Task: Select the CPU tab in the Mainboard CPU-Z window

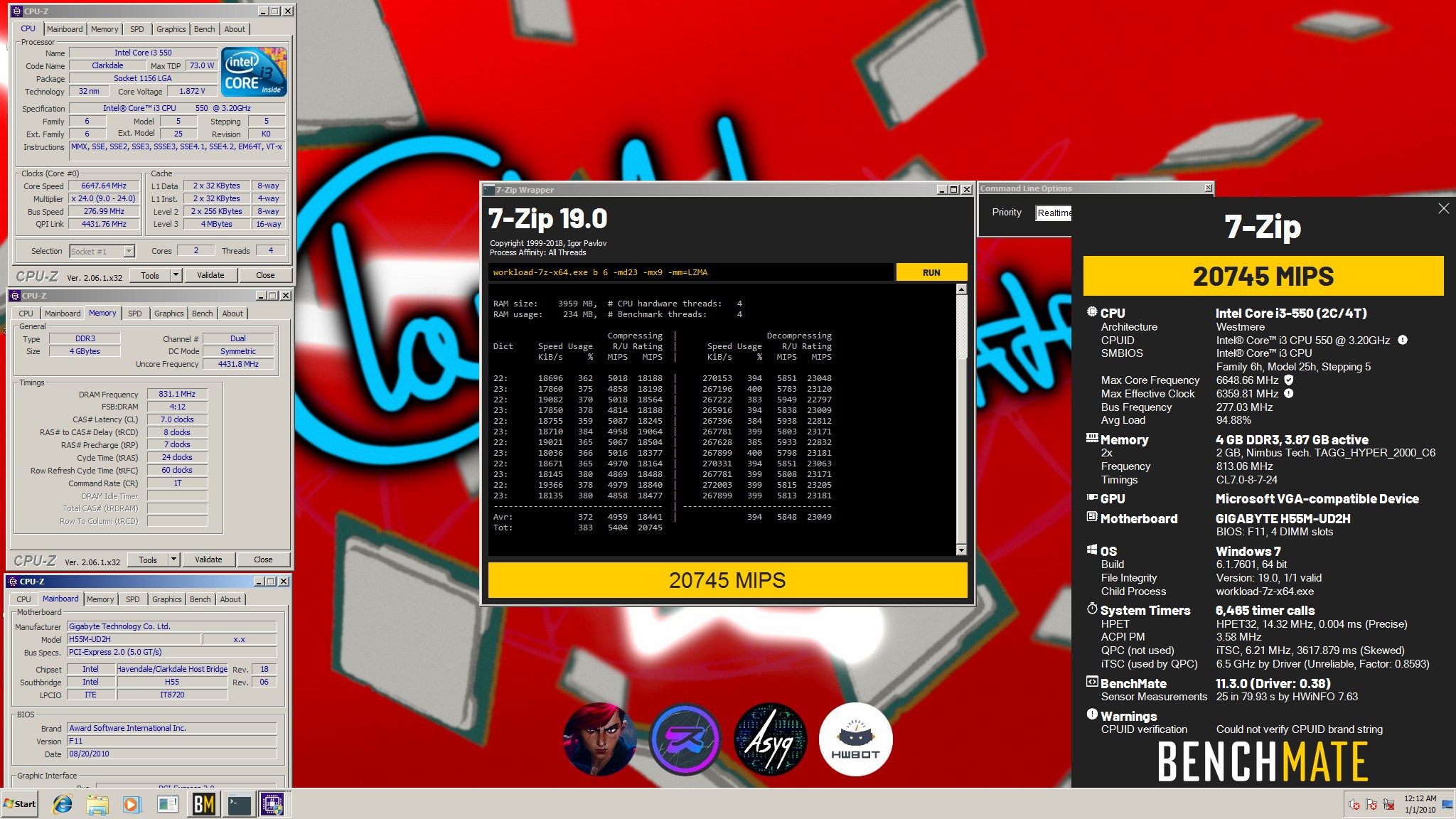Action: (x=23, y=599)
